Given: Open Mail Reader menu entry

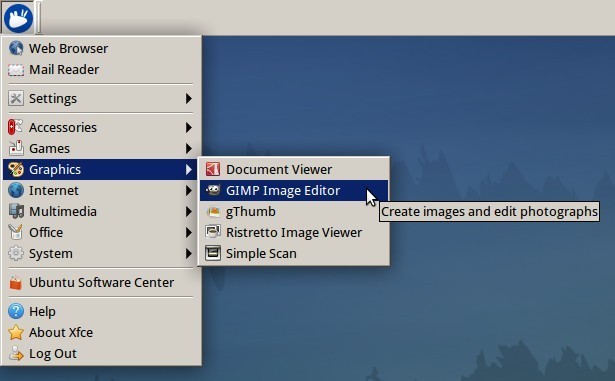Looking at the screenshot, I should click(x=101, y=70).
